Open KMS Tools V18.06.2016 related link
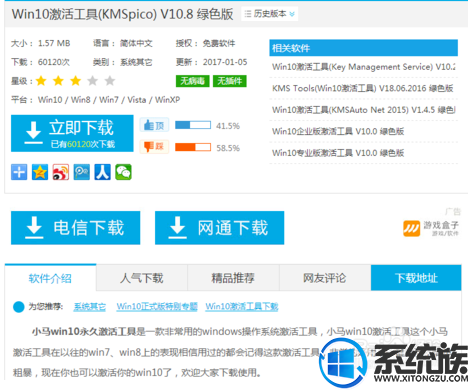This screenshot has height=391, width=468. (363, 88)
